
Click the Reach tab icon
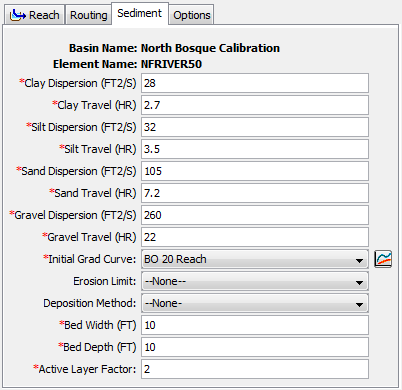(x=18, y=15)
